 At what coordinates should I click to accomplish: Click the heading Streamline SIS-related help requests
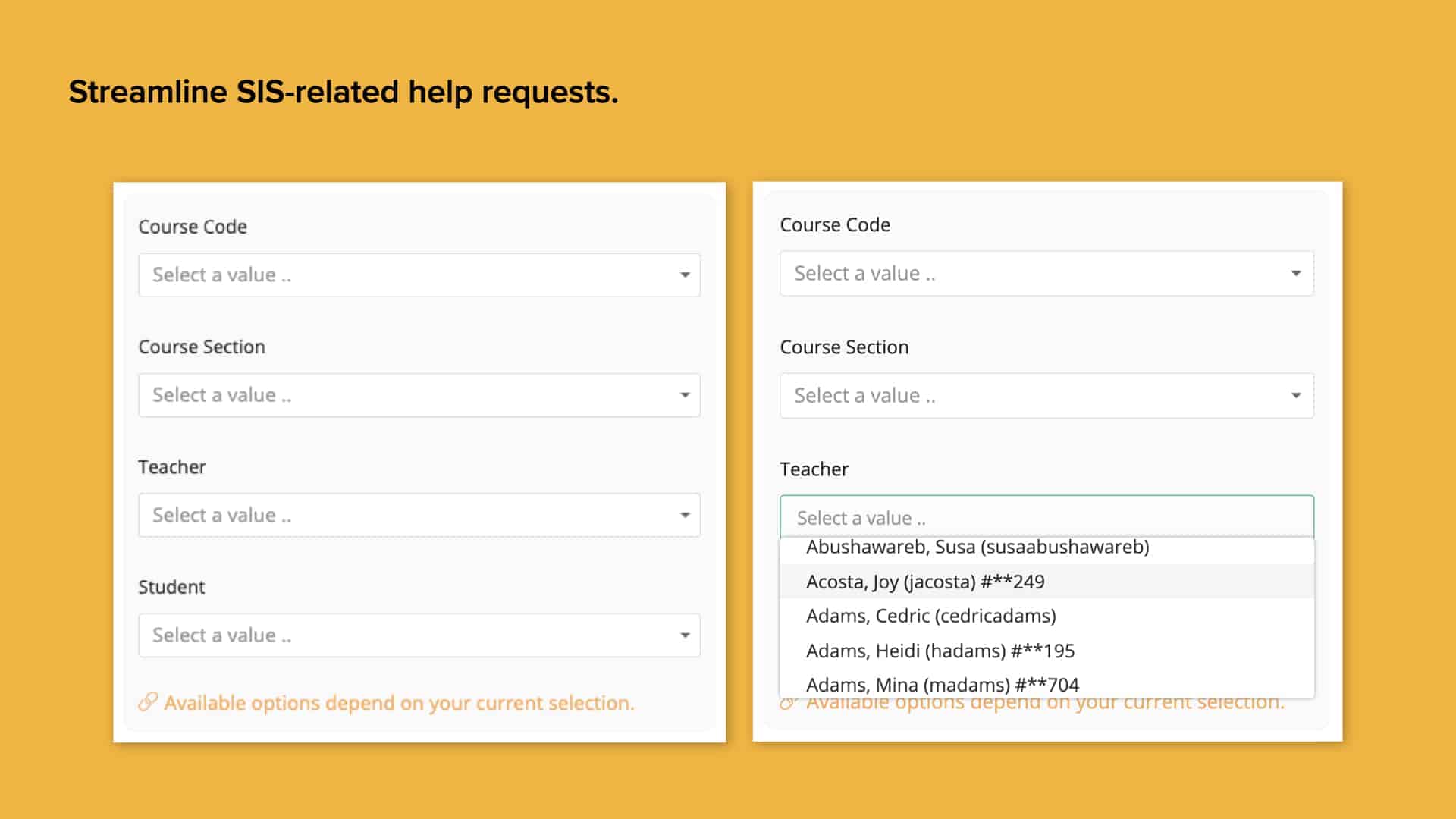pos(344,91)
